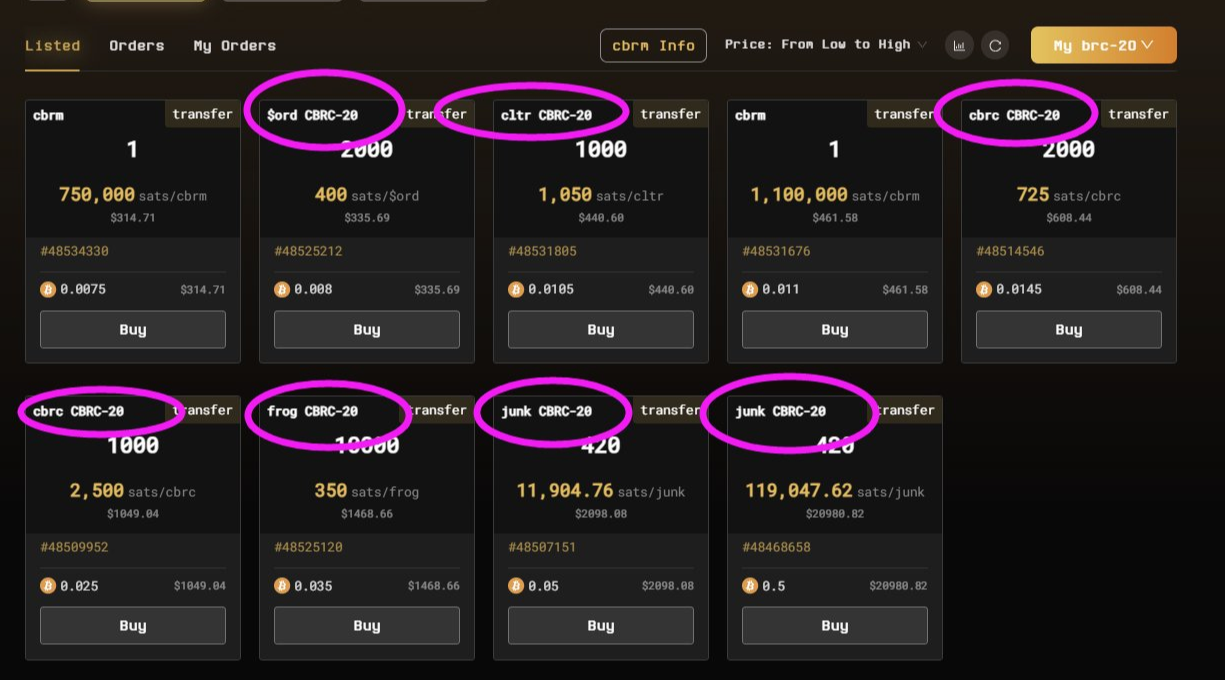Click the Bitcoin icon beside 0.0105
Viewport: 1225px width, 680px height.
[515, 290]
